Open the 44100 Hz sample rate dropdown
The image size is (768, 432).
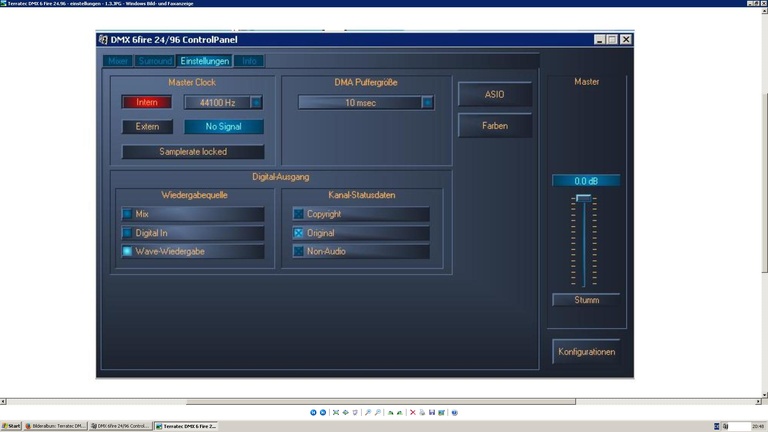[x=256, y=102]
